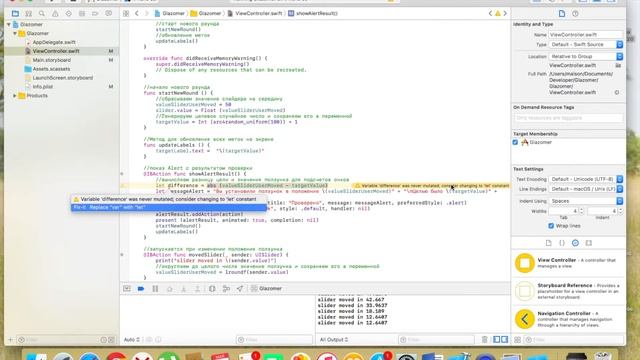Reveal file in Finder arrow icon
The width and height of the screenshot is (640, 360).
617,93
